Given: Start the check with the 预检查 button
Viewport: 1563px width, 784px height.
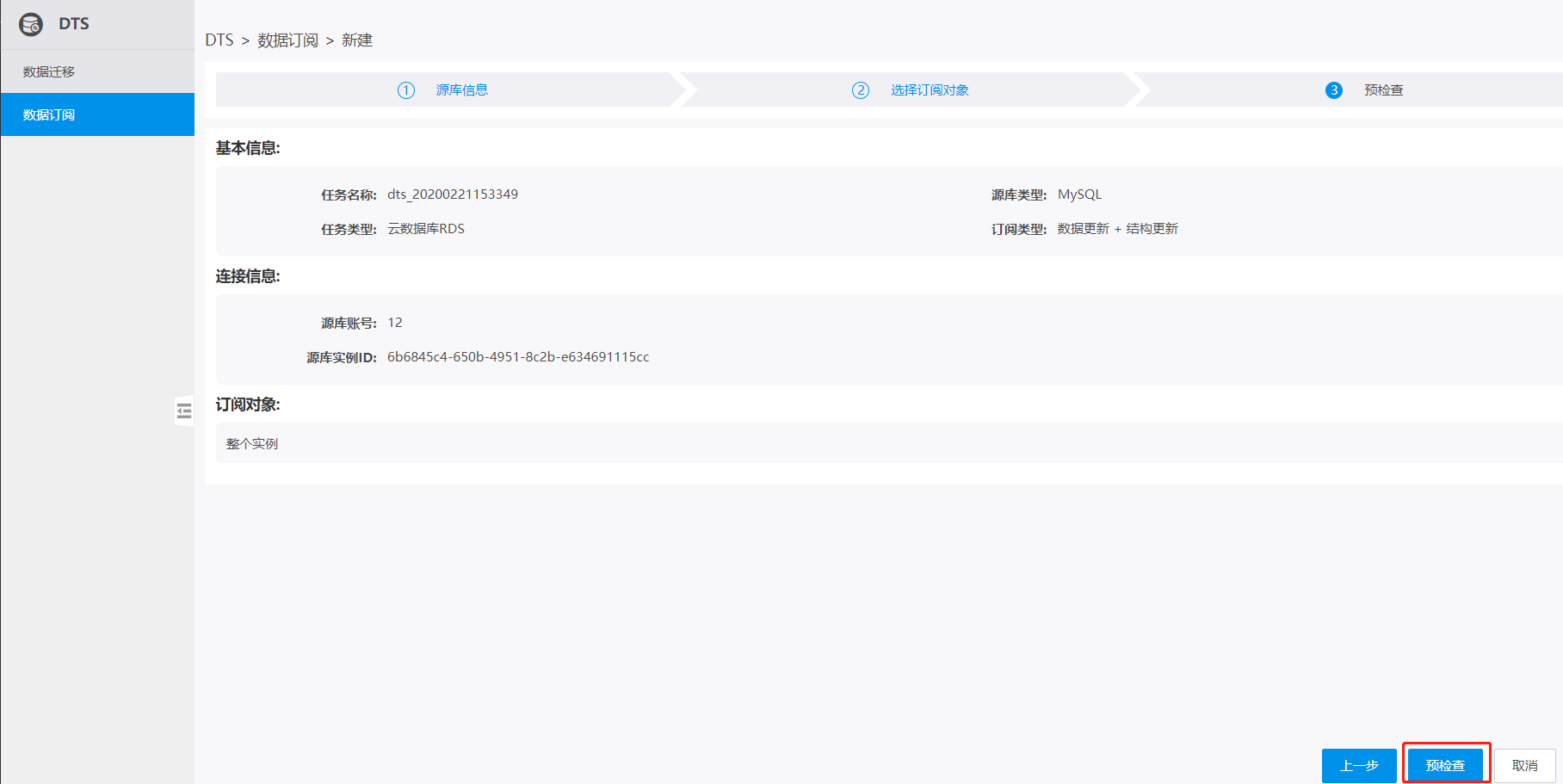Looking at the screenshot, I should click(1445, 765).
